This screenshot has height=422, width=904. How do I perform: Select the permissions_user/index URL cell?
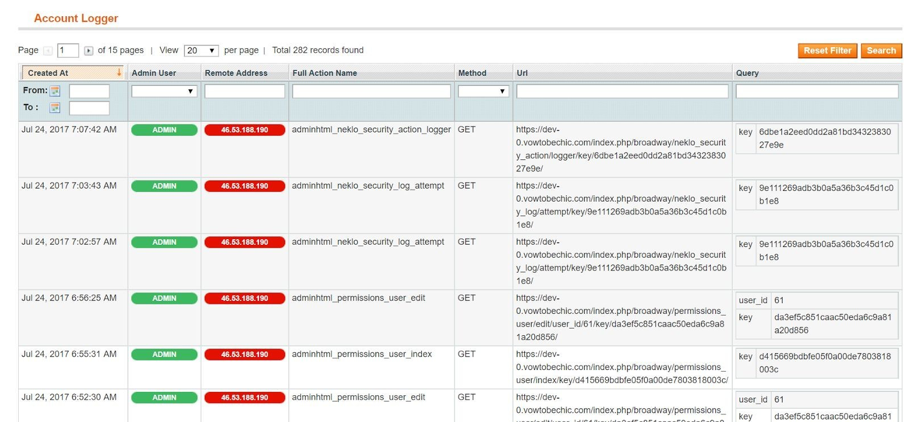(x=622, y=367)
